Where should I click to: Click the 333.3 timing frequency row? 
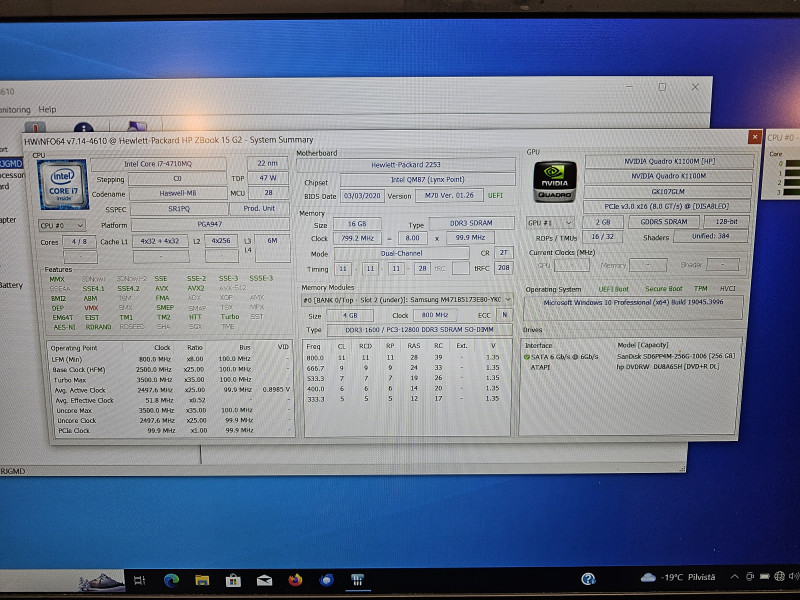pos(406,399)
